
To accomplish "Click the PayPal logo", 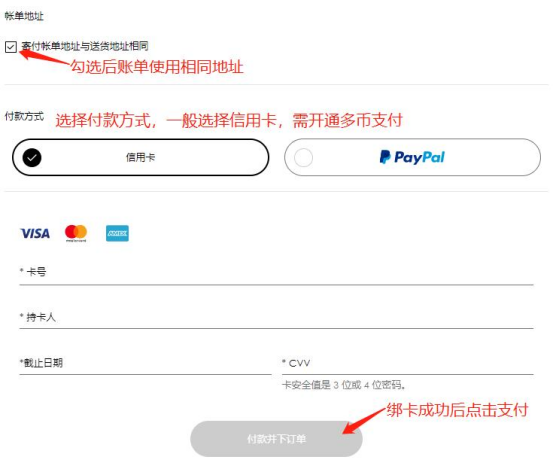I will 412,157.
